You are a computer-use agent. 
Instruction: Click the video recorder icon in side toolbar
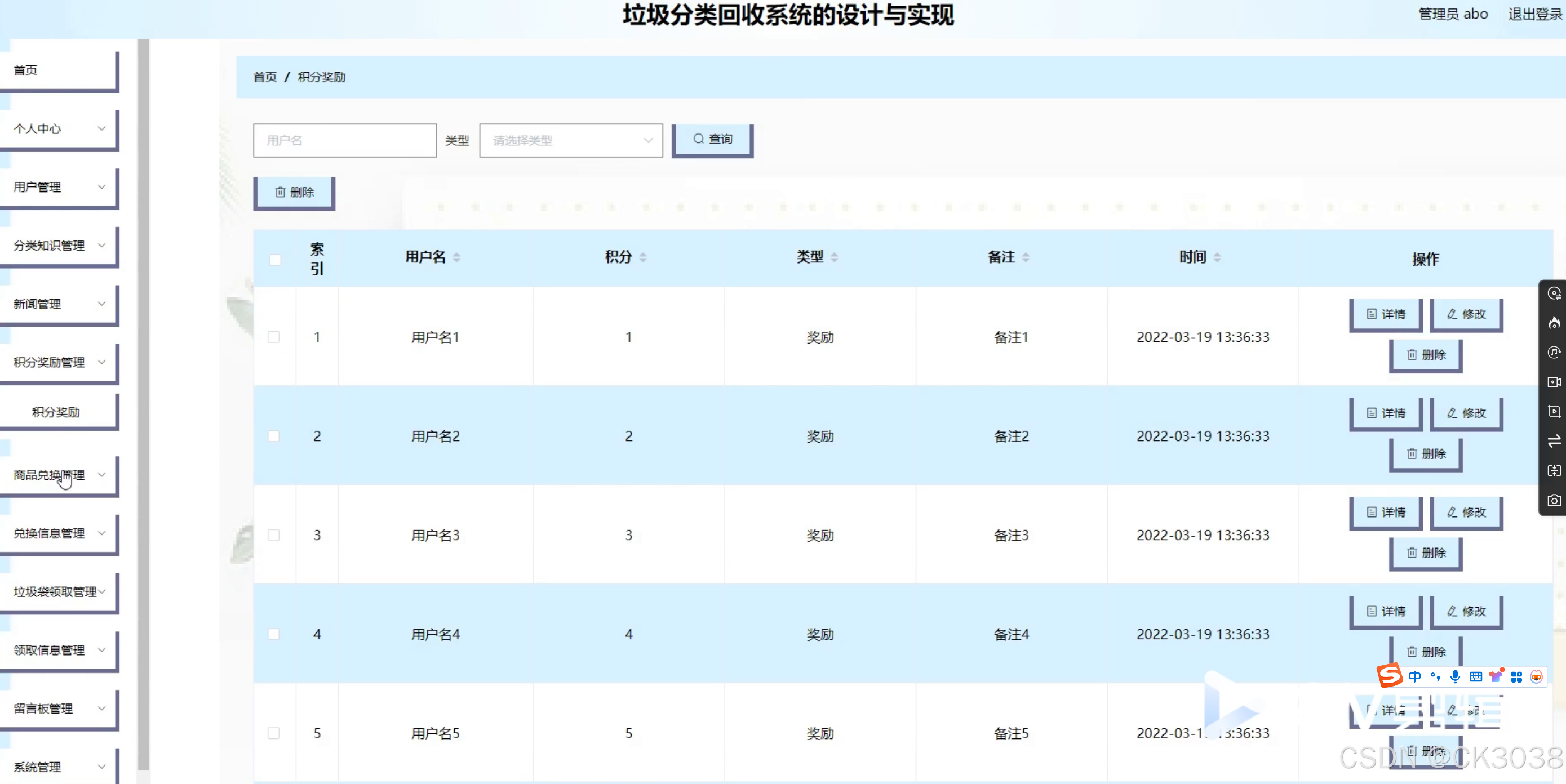click(1554, 382)
